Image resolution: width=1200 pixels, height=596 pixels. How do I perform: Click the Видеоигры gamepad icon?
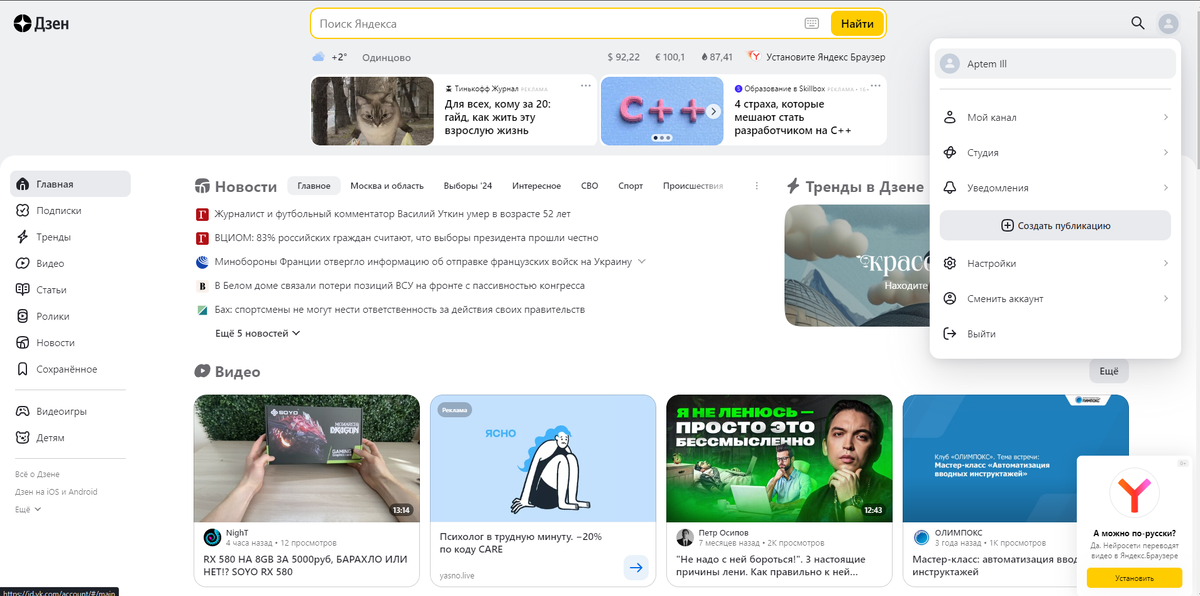[x=23, y=411]
